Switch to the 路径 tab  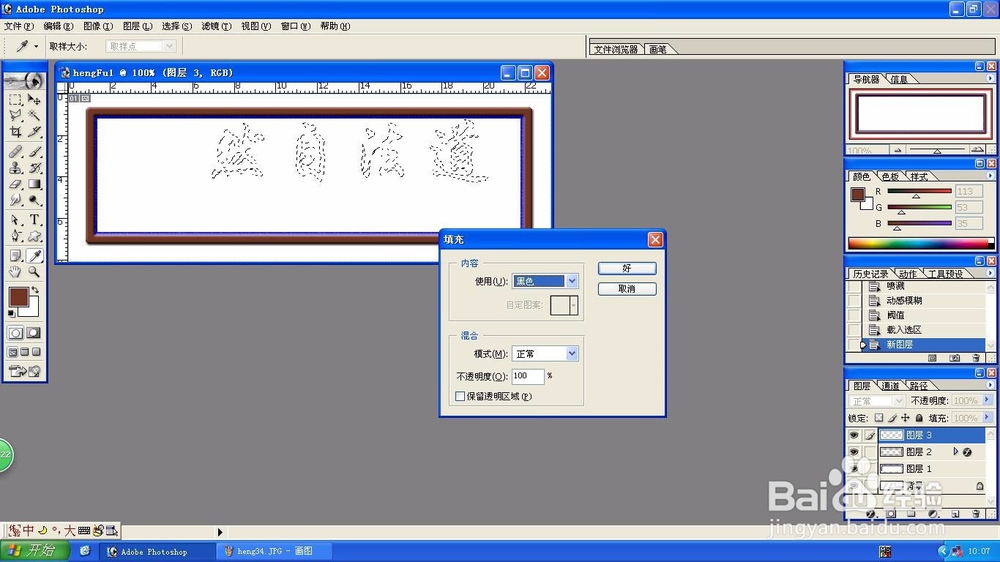tap(919, 385)
